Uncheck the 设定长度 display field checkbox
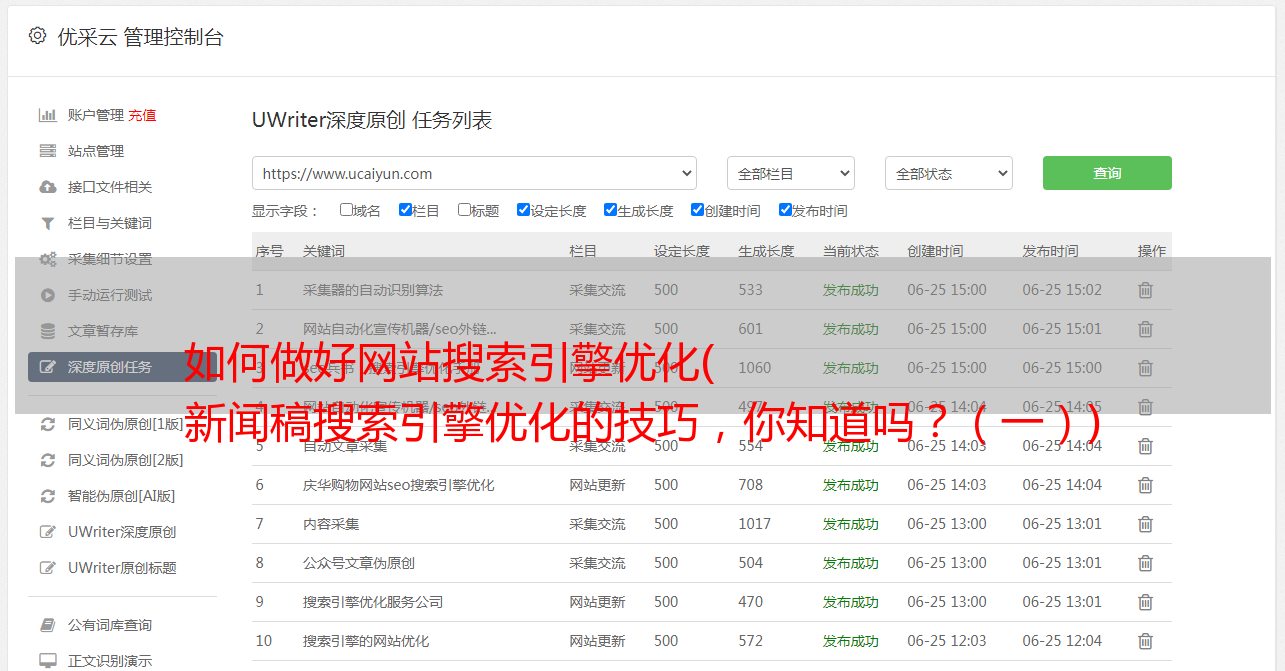1285x671 pixels. click(523, 210)
